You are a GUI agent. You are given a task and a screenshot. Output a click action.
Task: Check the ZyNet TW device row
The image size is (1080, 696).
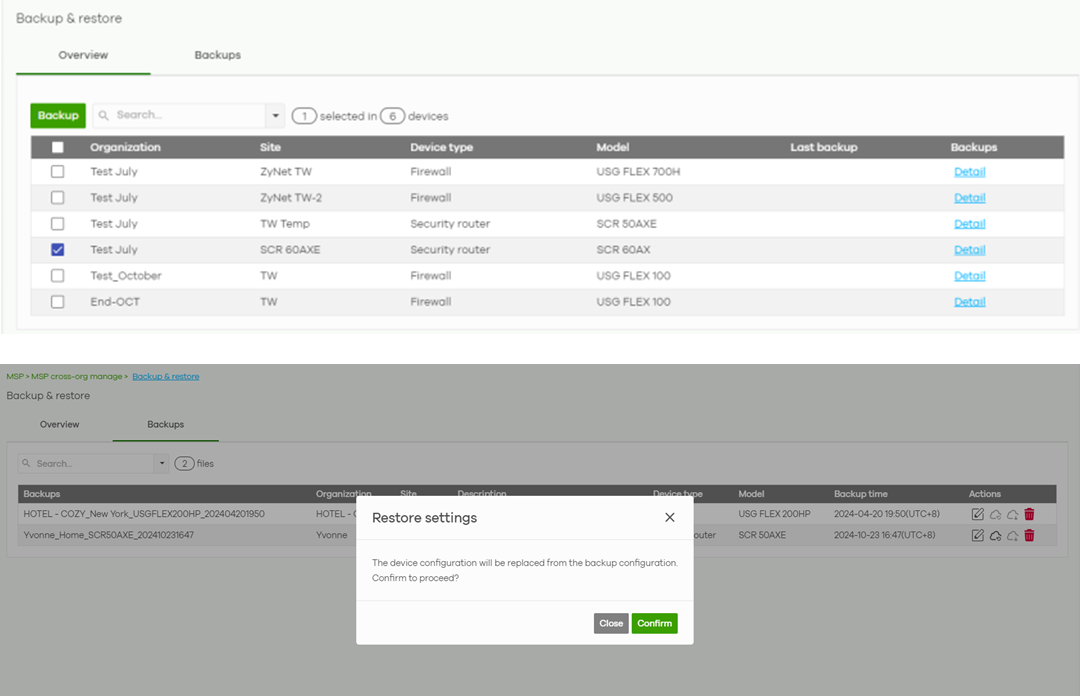pyautogui.click(x=58, y=172)
